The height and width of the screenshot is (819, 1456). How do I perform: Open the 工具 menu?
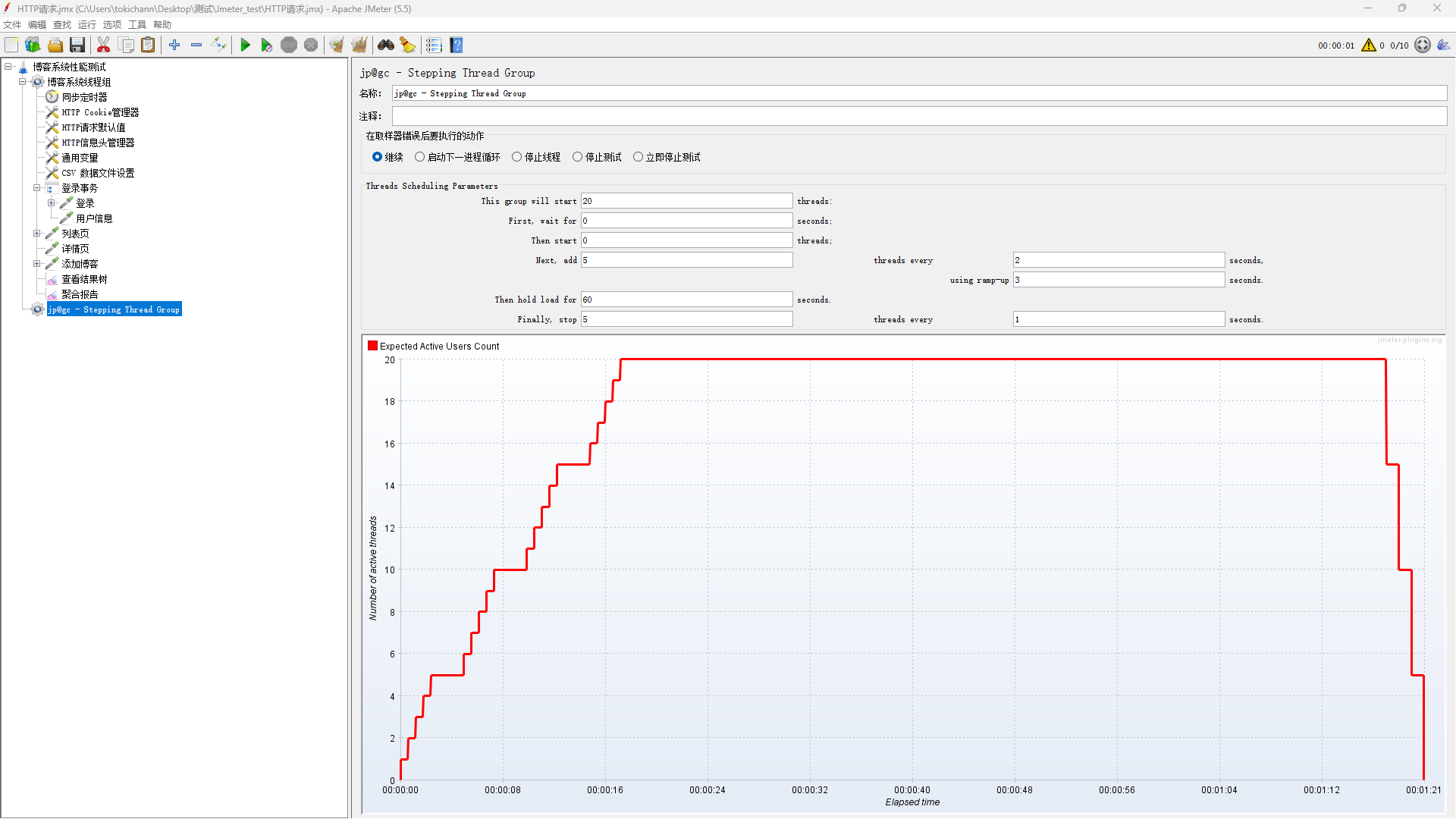(x=137, y=25)
